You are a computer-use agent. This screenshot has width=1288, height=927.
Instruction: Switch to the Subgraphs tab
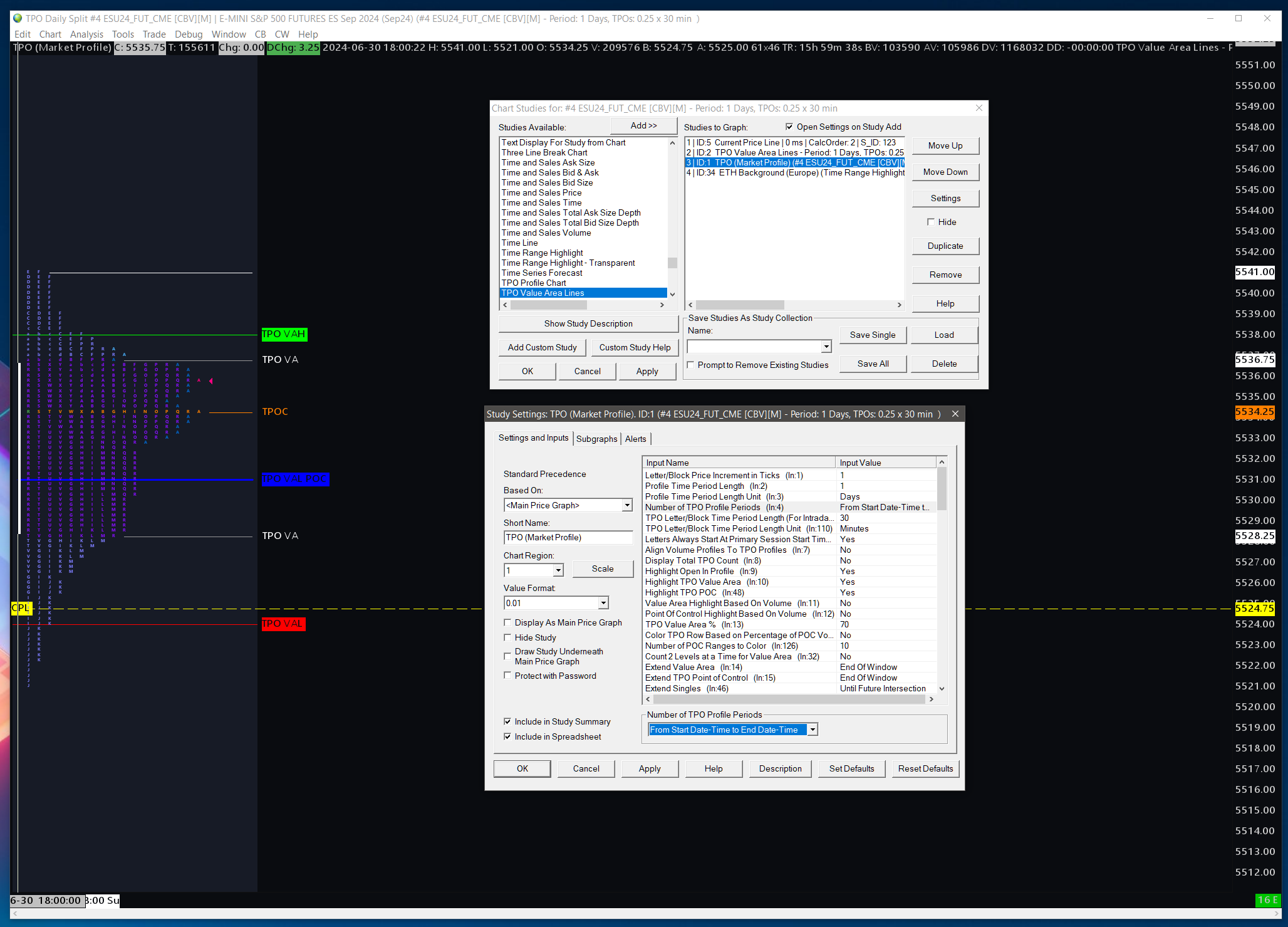596,439
